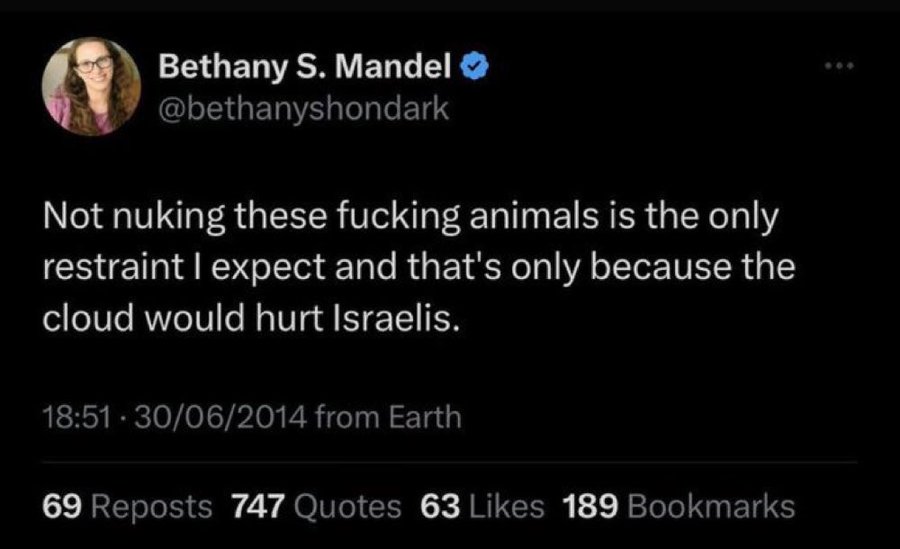Click the word 'Earth' in the metadata
The height and width of the screenshot is (549, 900).
pyautogui.click(x=433, y=415)
